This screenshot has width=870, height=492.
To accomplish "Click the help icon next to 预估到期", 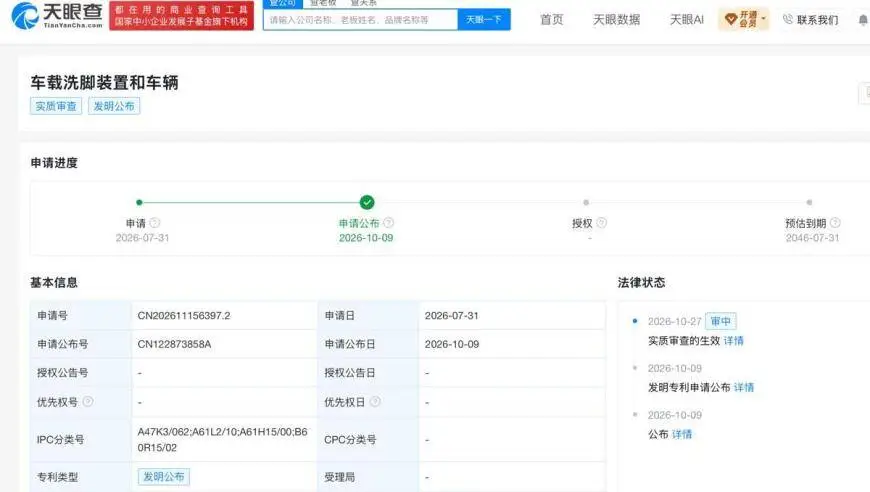I will point(835,222).
